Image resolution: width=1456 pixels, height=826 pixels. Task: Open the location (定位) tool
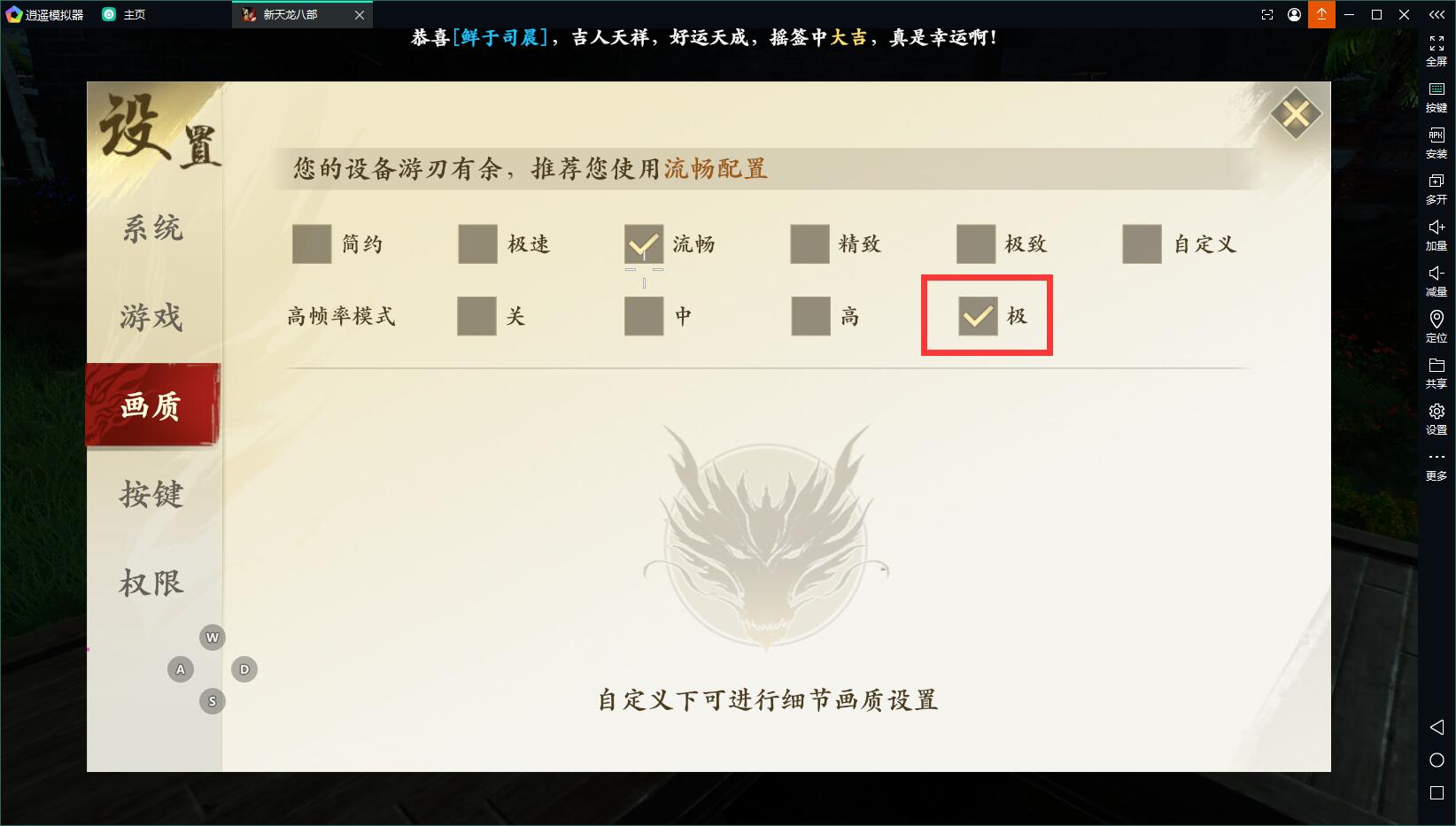pyautogui.click(x=1437, y=327)
